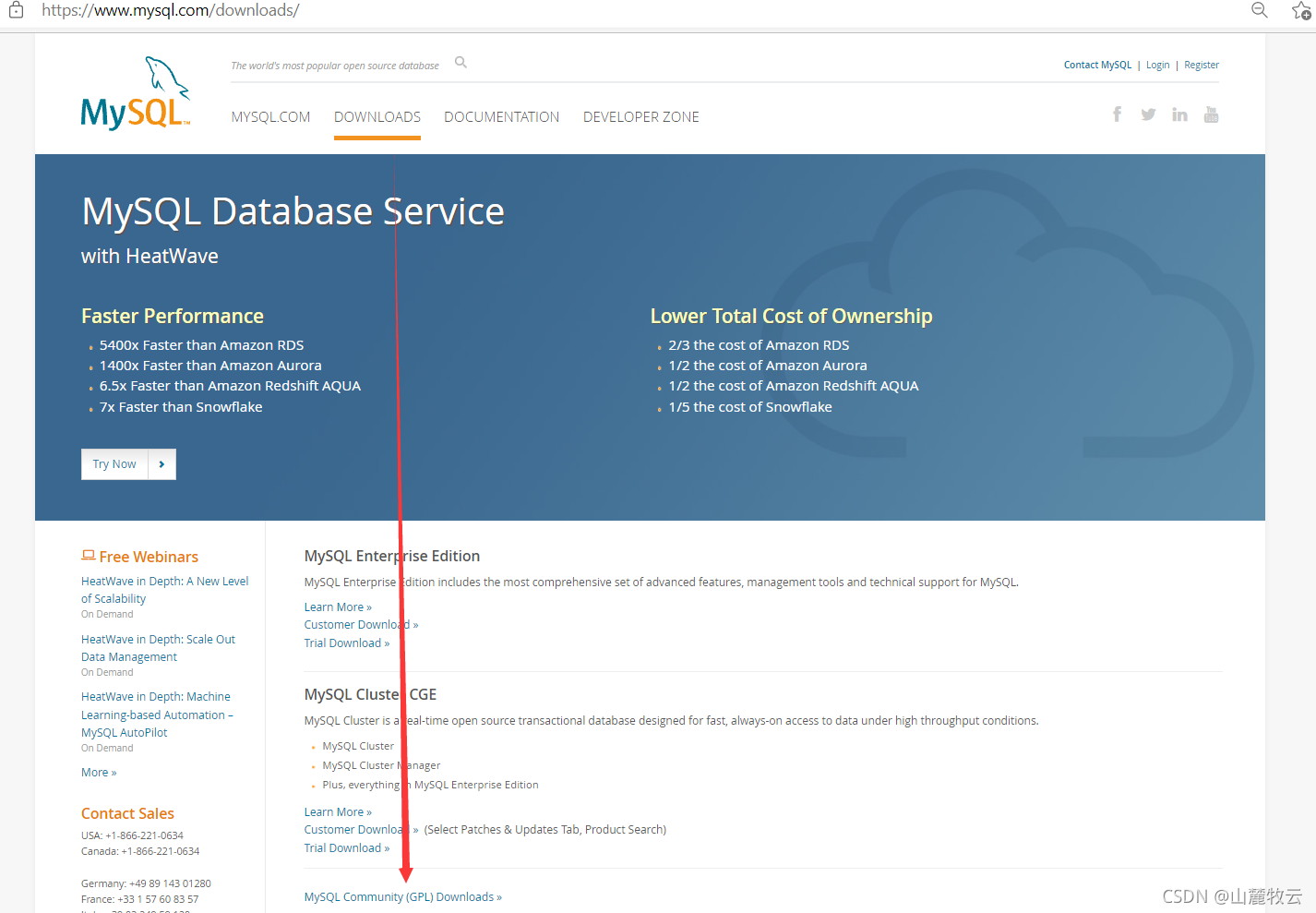Click the Faster Performance heading
Image resolution: width=1316 pixels, height=913 pixels.
(x=173, y=316)
